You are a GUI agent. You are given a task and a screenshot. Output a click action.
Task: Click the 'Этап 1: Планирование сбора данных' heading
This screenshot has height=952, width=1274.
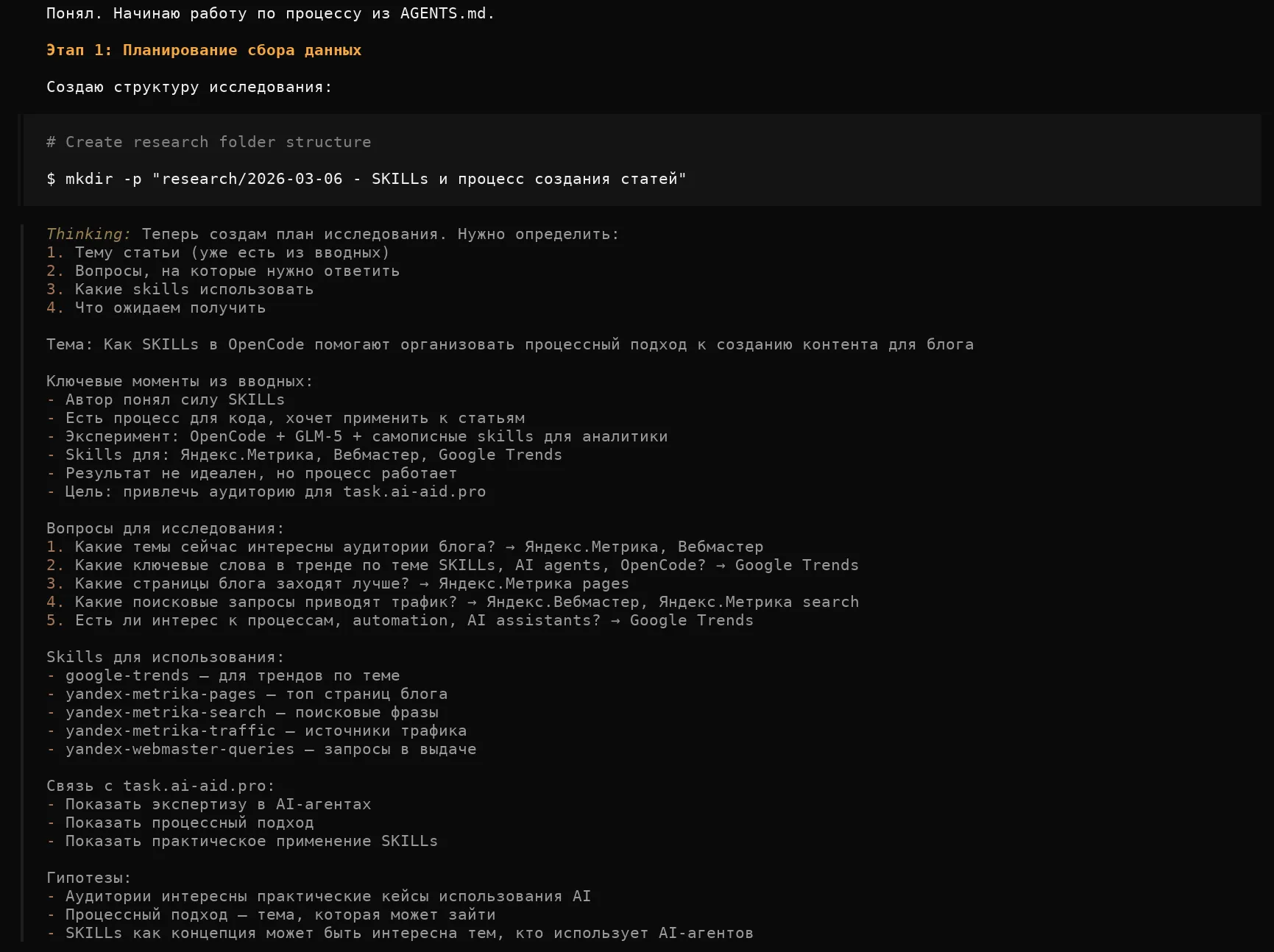coord(204,50)
